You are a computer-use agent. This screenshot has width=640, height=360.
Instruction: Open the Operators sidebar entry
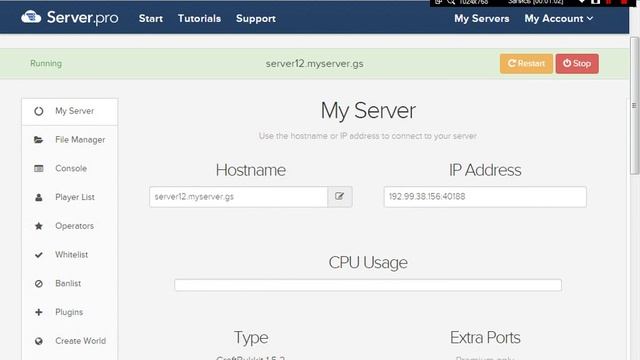point(70,226)
